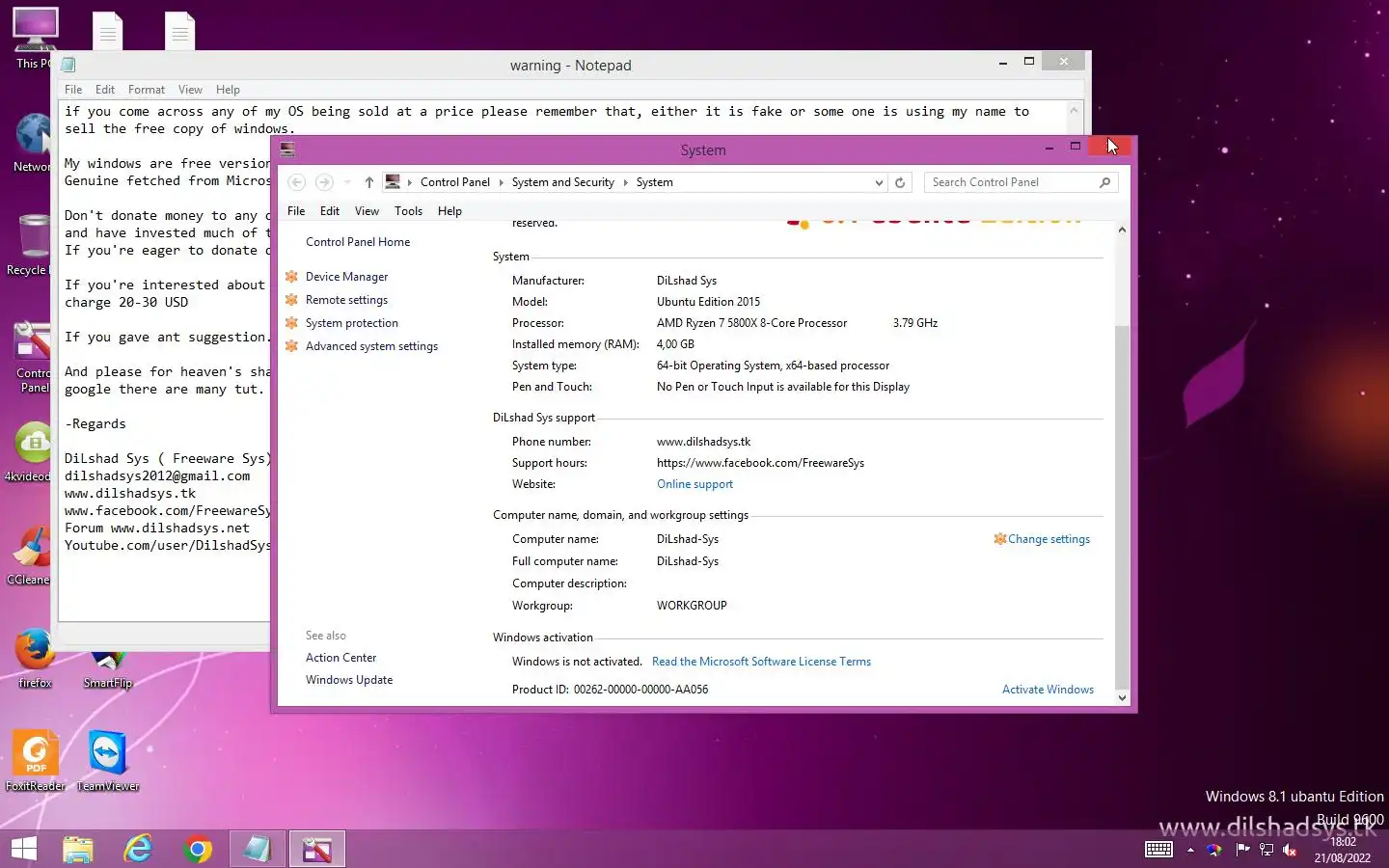
Task: Open System protection link
Action: 351,323
